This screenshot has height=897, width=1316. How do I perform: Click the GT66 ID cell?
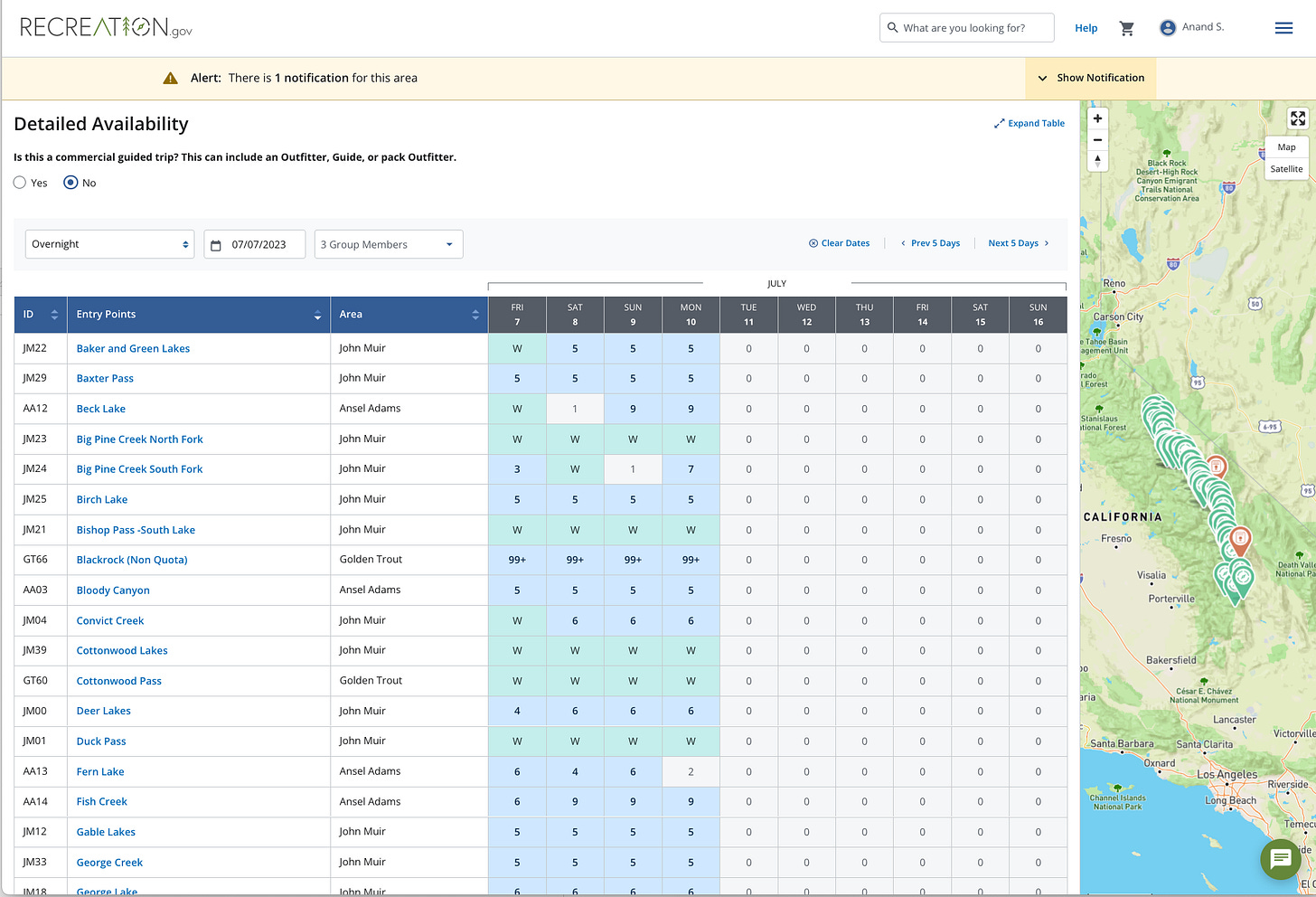[40, 560]
